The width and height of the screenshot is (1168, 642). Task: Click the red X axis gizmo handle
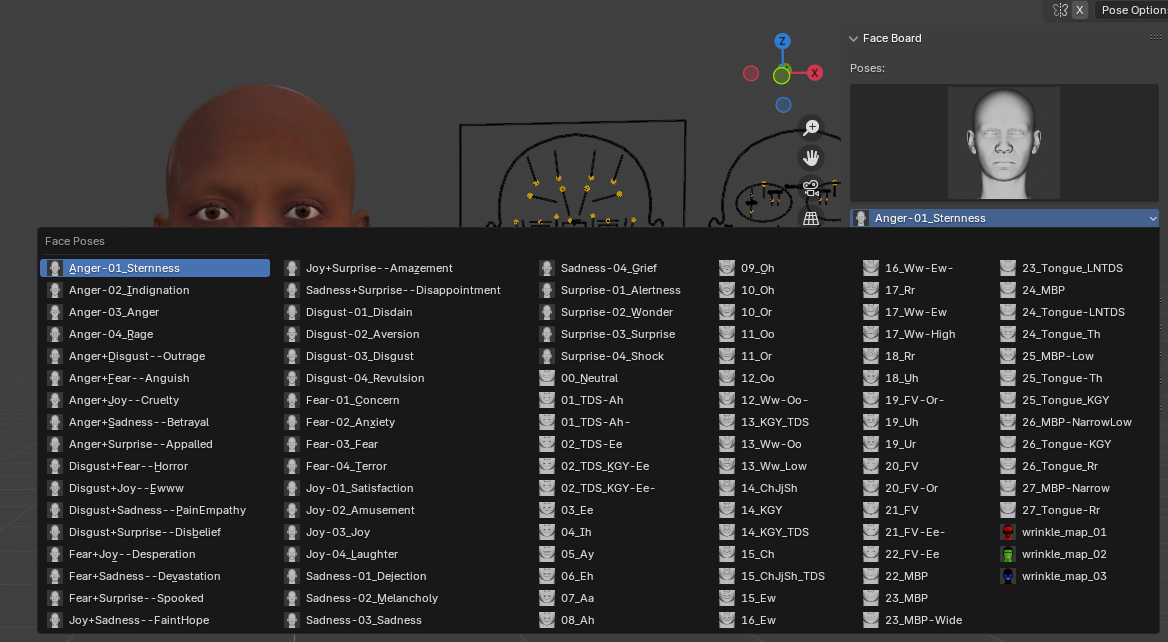point(815,73)
